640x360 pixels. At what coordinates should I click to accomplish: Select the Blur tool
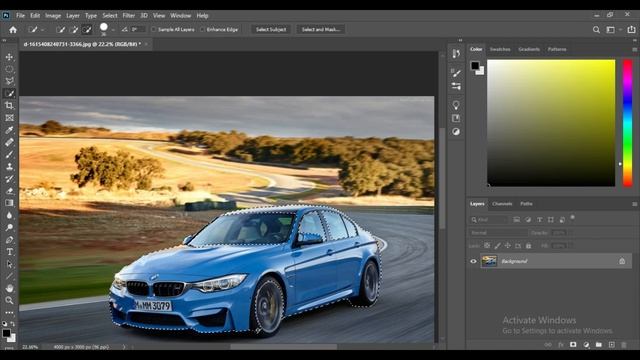click(x=9, y=215)
